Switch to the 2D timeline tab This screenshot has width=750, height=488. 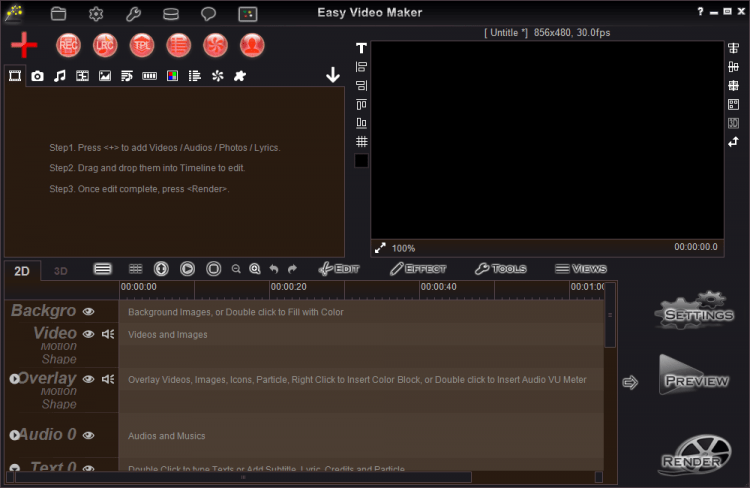(22, 271)
